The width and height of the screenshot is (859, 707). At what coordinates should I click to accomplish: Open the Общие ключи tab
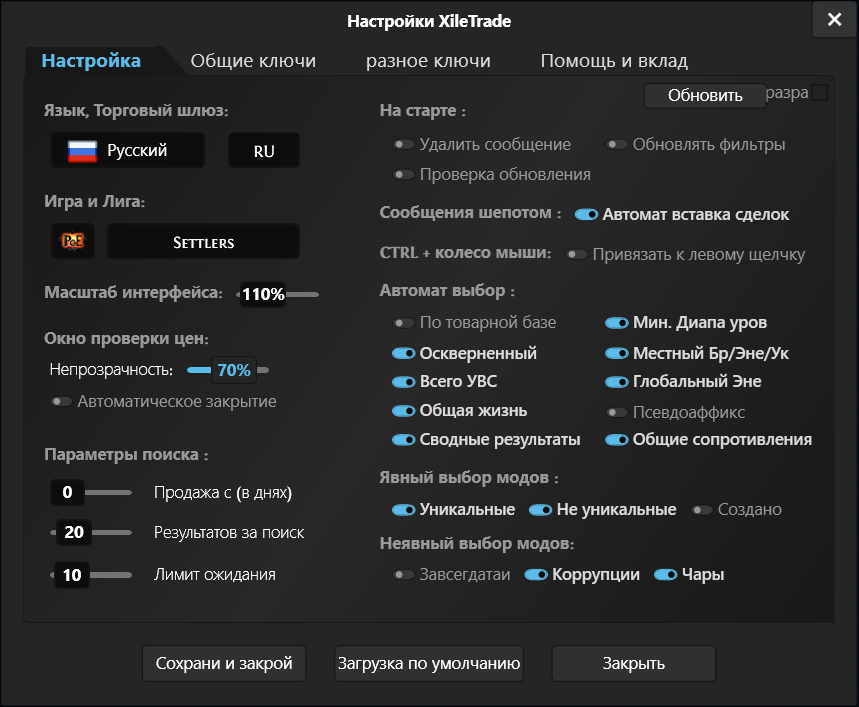[253, 60]
